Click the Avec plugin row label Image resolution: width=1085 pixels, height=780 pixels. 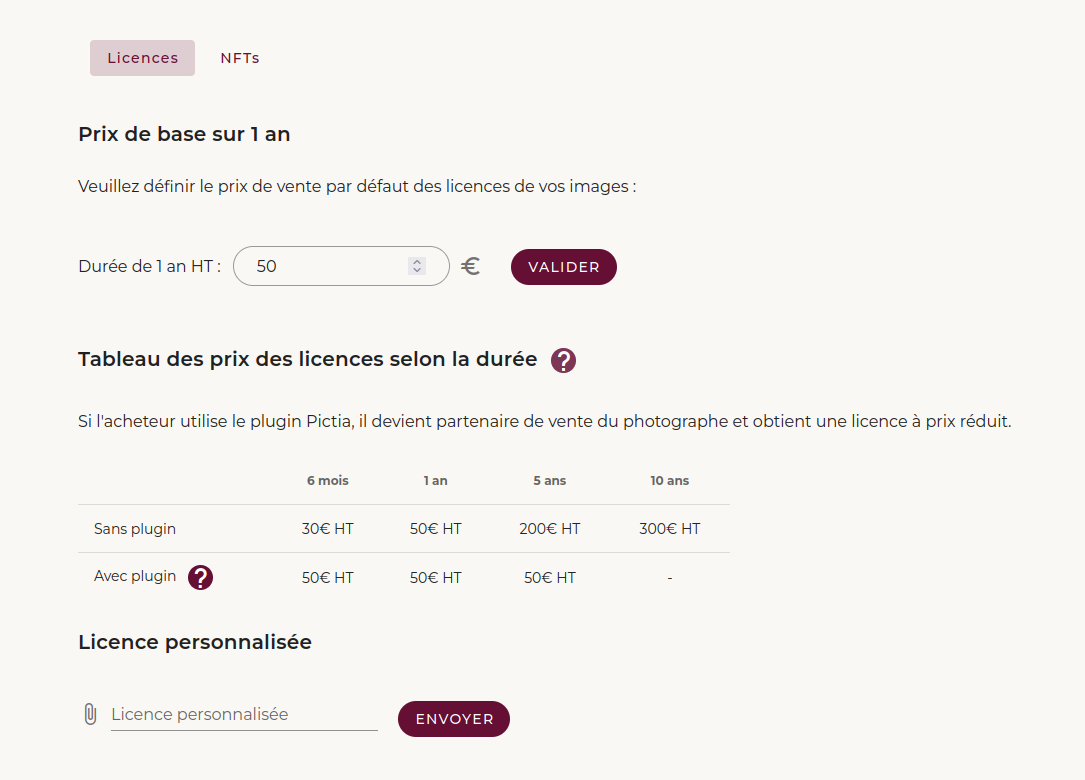(x=135, y=577)
